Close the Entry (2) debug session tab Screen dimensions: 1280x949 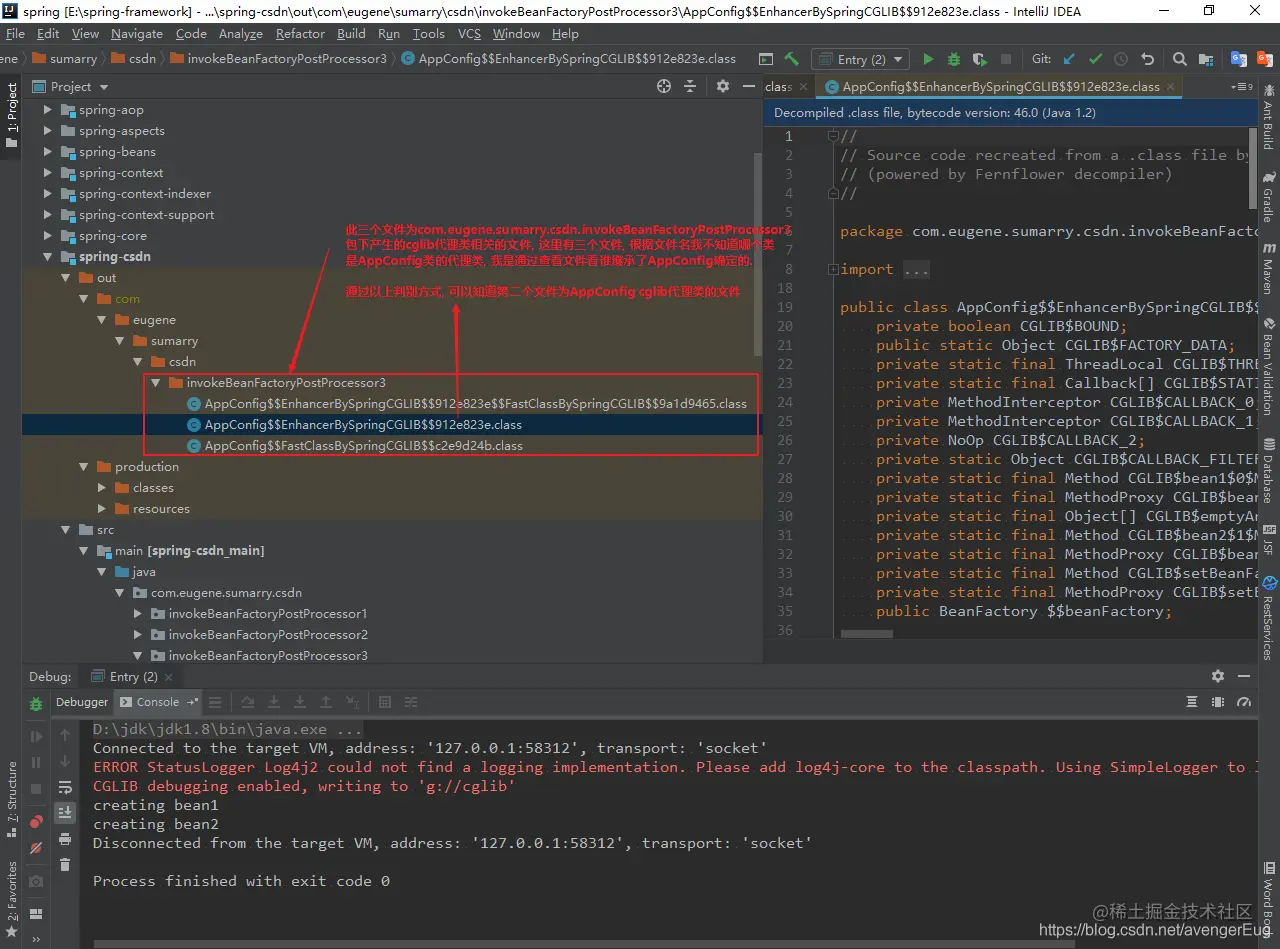(x=166, y=677)
